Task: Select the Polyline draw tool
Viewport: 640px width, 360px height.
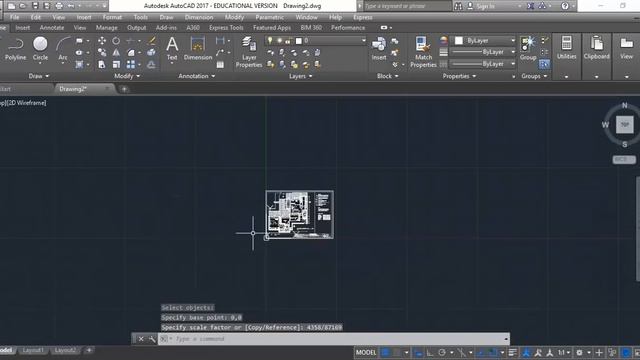Action: coord(16,49)
